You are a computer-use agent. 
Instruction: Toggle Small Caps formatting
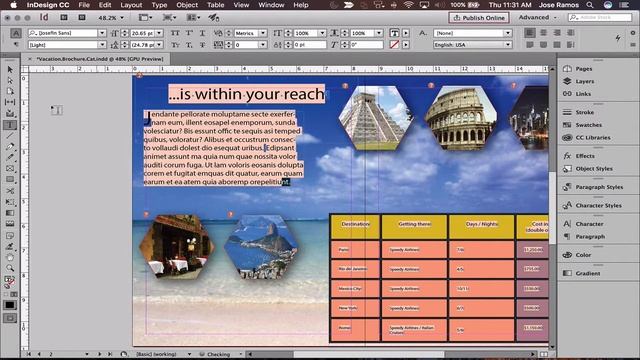(x=175, y=44)
